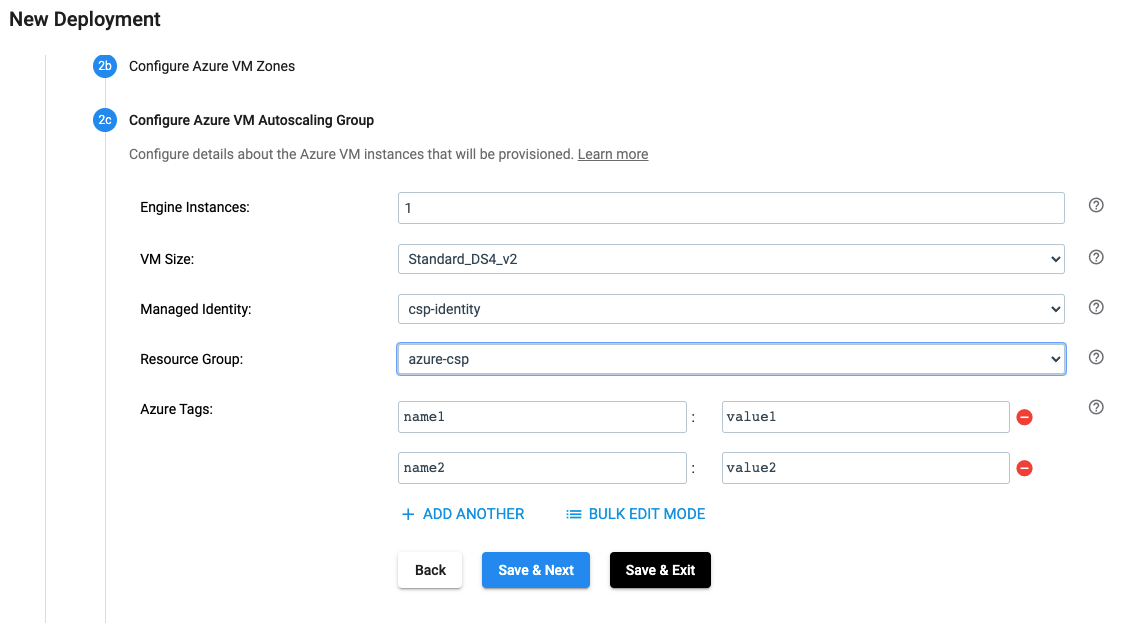This screenshot has height=623, width=1143.
Task: Edit the value1 tag value field
Action: coord(865,418)
